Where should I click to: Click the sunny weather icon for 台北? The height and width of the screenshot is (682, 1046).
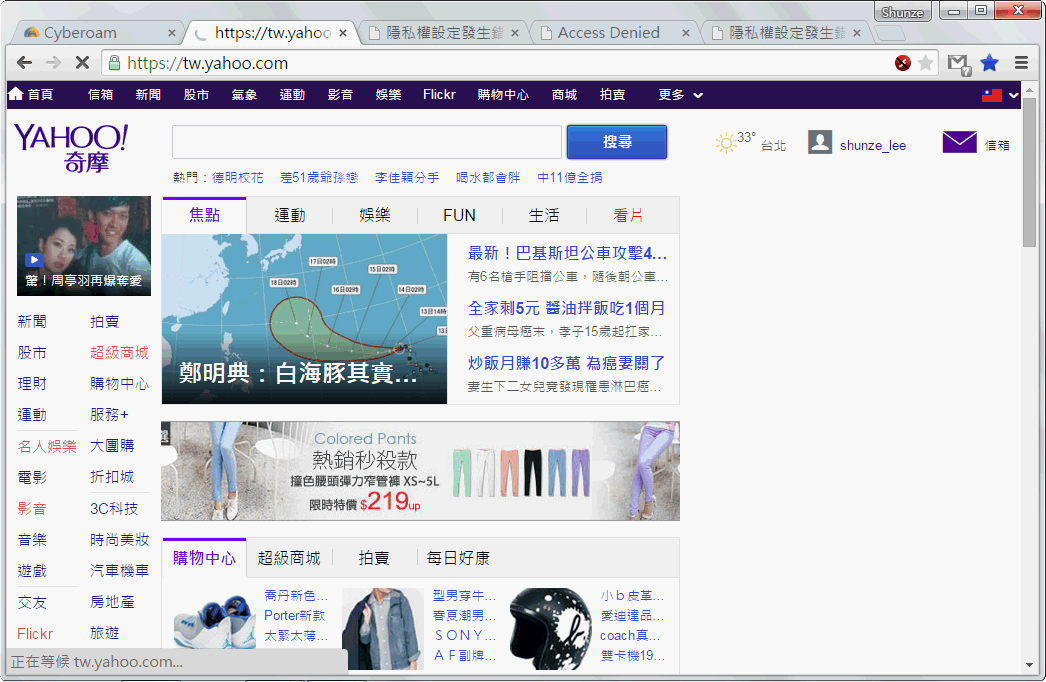[725, 143]
